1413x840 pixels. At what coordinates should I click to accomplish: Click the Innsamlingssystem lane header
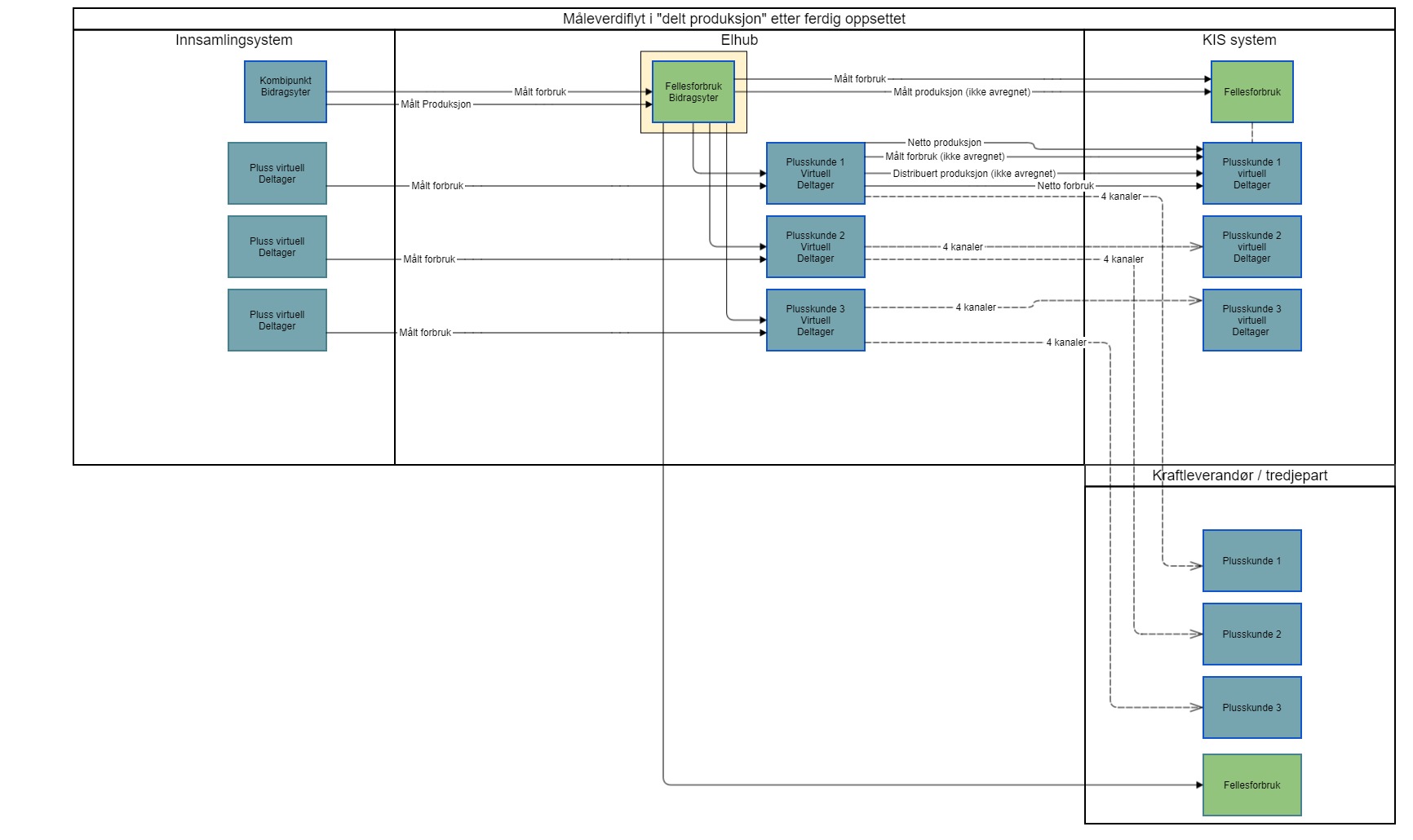click(234, 40)
